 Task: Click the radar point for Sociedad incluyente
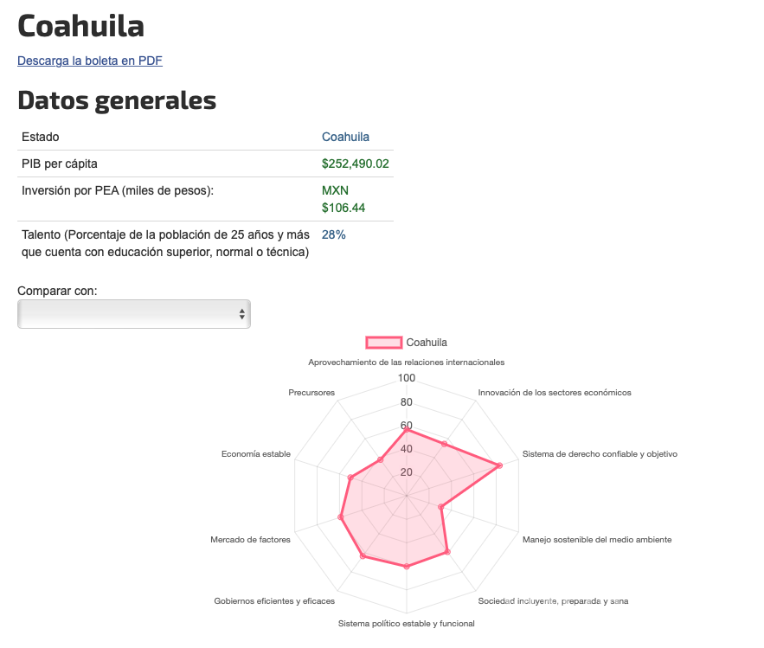click(447, 552)
